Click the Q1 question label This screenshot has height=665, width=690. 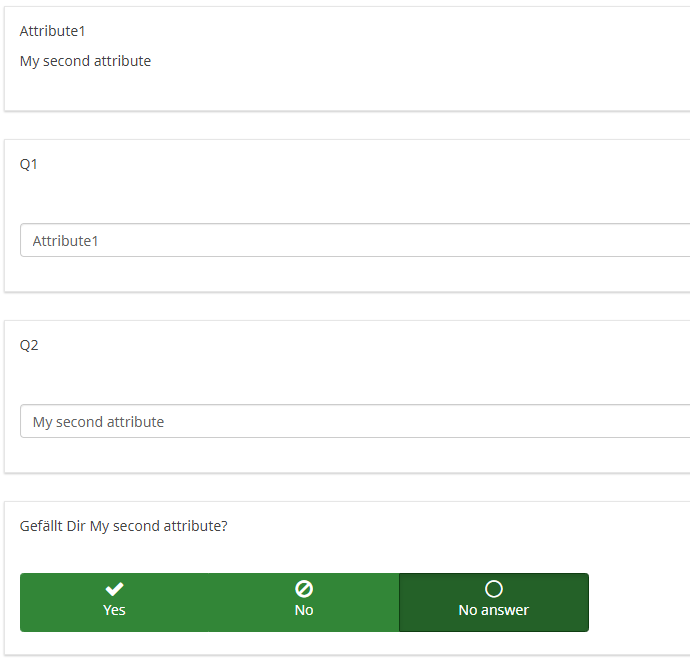29,164
